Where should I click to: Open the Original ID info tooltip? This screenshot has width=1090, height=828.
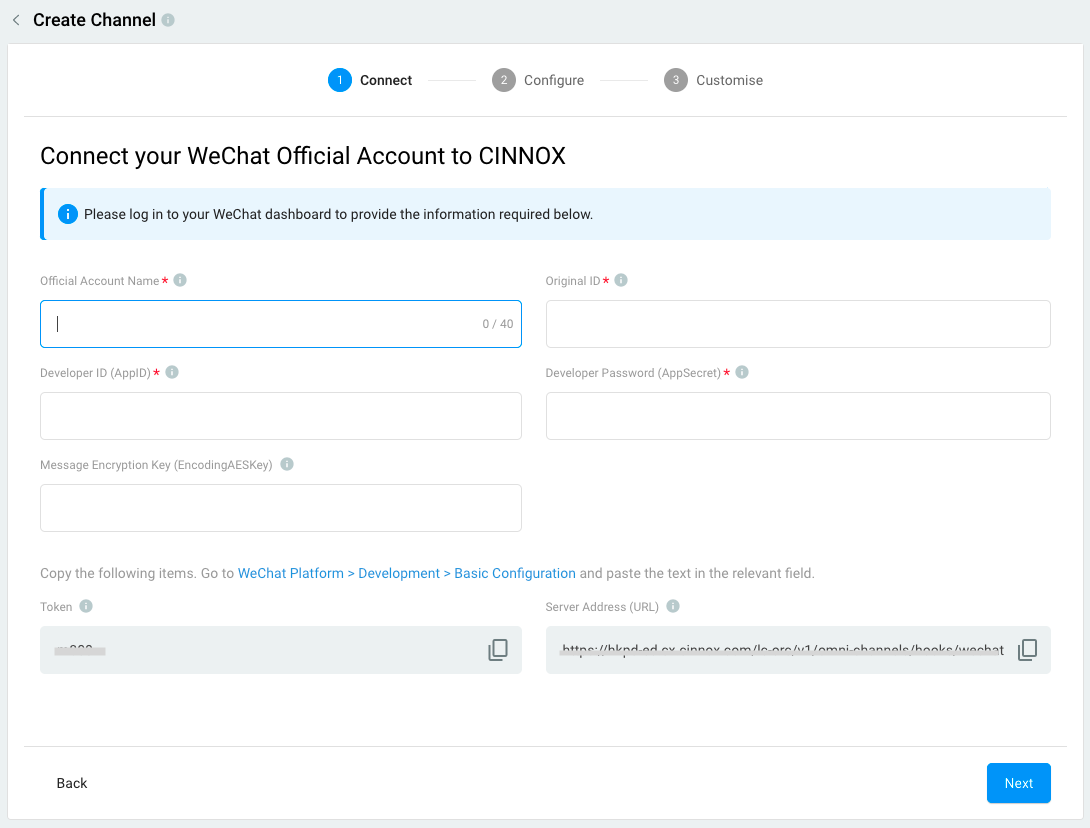coord(621,280)
